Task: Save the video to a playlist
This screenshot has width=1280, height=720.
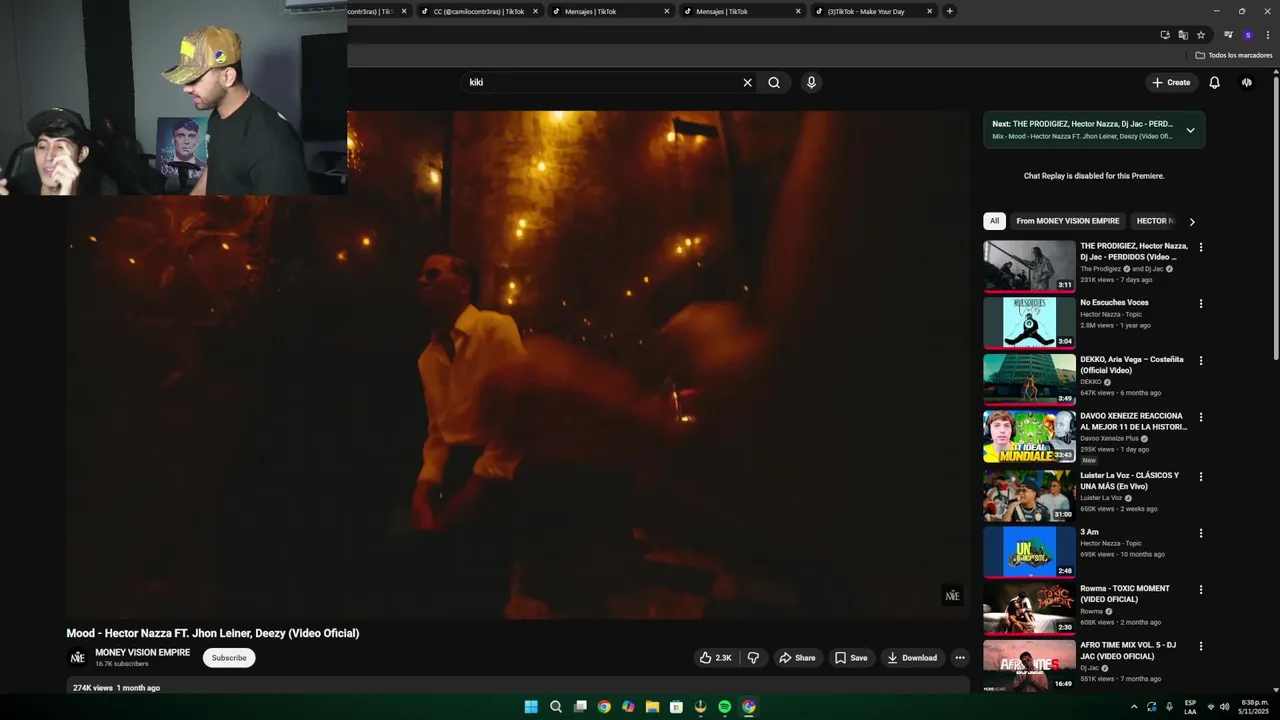Action: pos(851,658)
